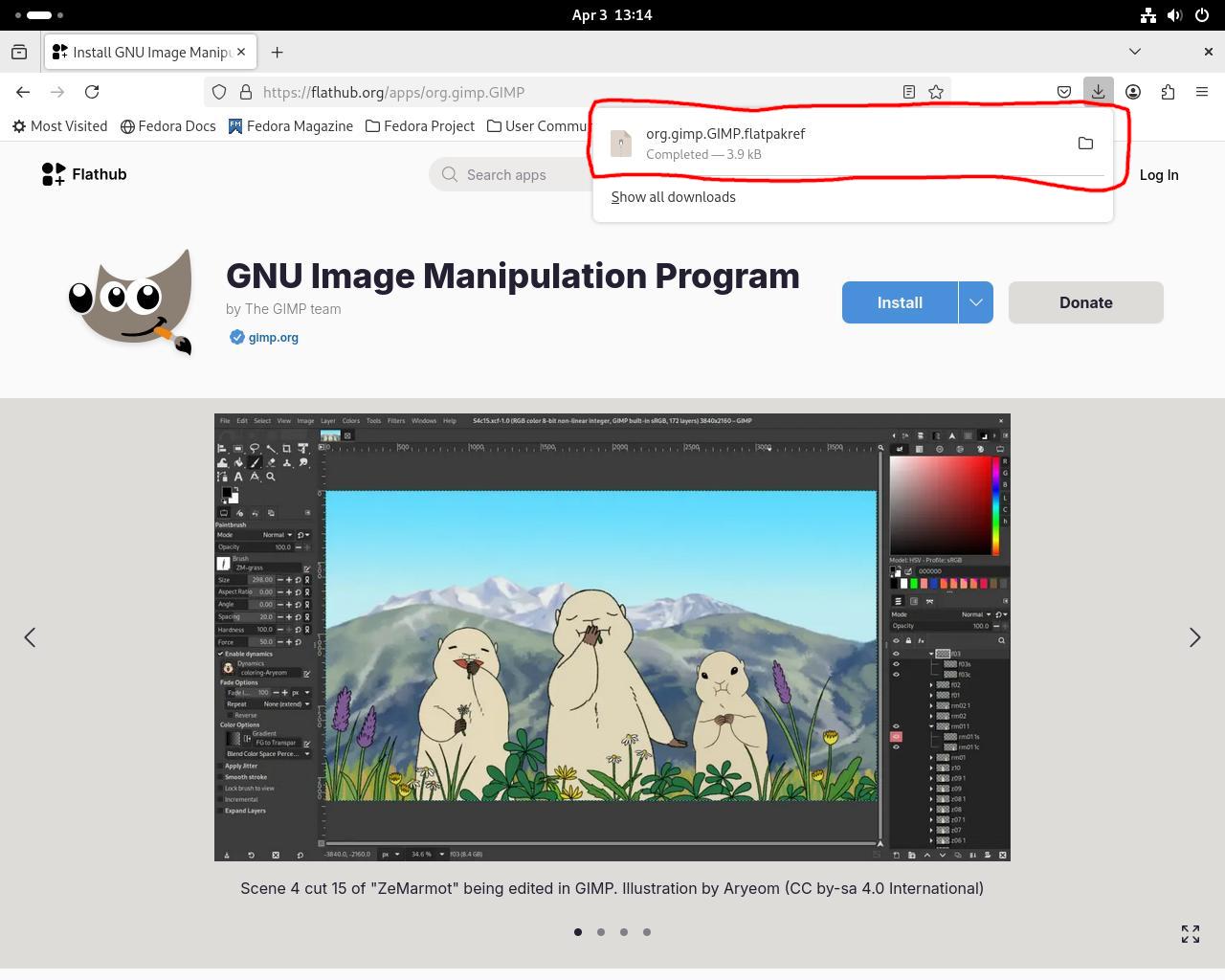
Task: Open the volume icon in top bar
Action: click(1174, 15)
